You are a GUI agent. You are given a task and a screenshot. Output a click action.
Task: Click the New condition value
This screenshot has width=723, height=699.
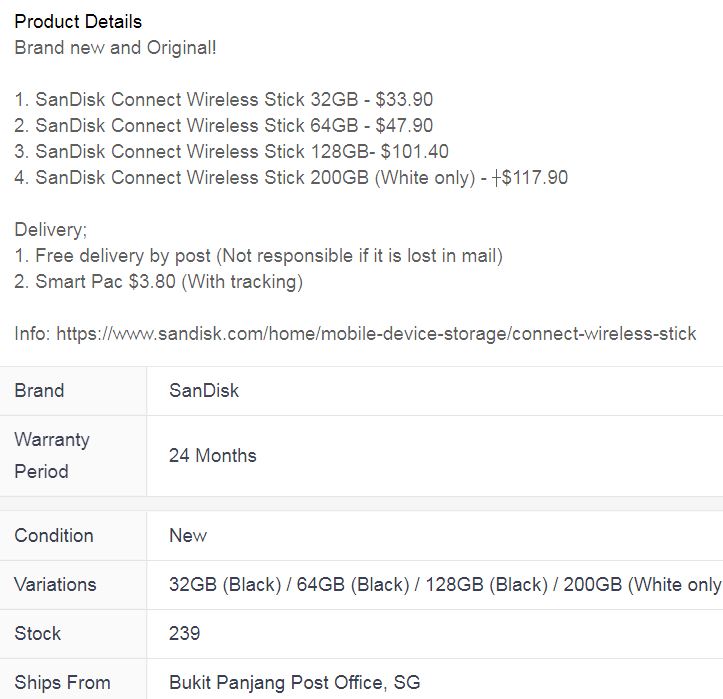(188, 535)
